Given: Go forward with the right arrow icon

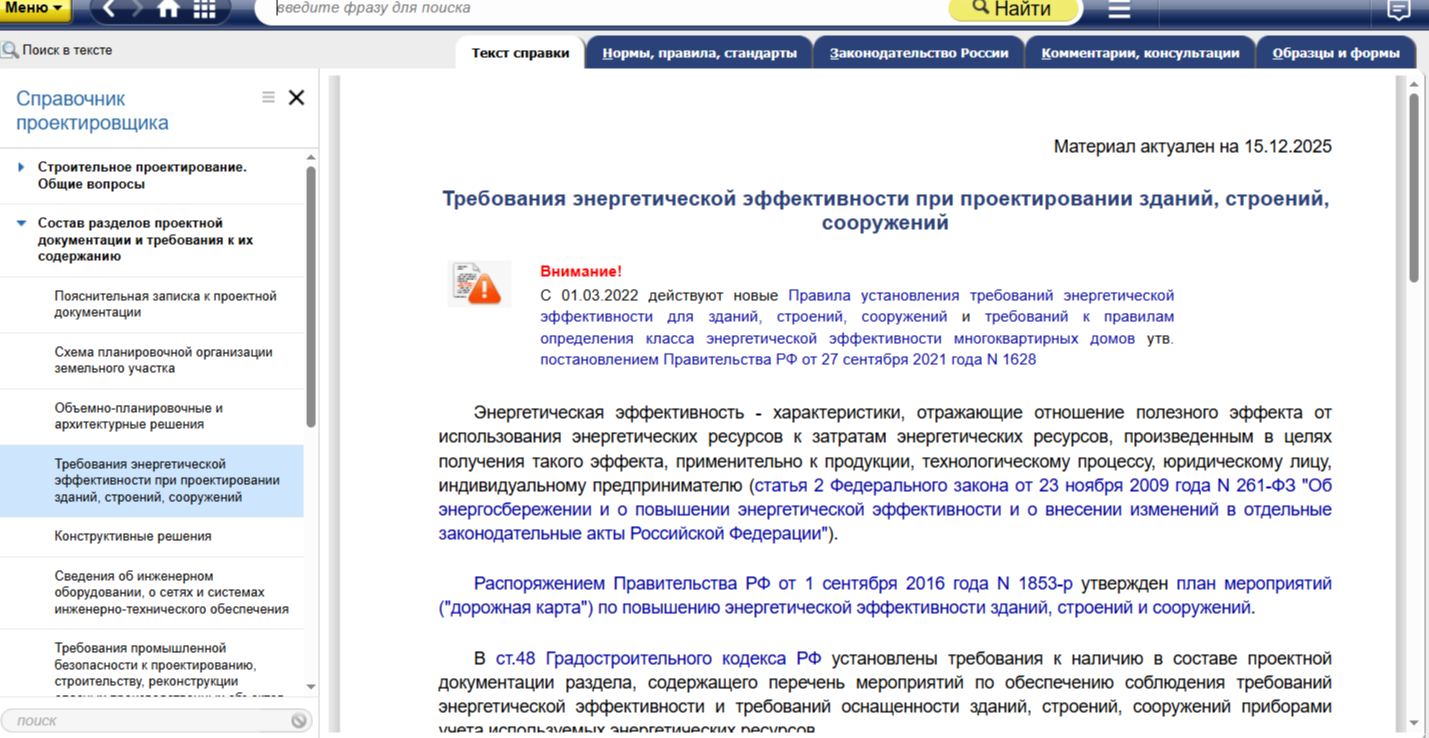Looking at the screenshot, I should (x=137, y=10).
